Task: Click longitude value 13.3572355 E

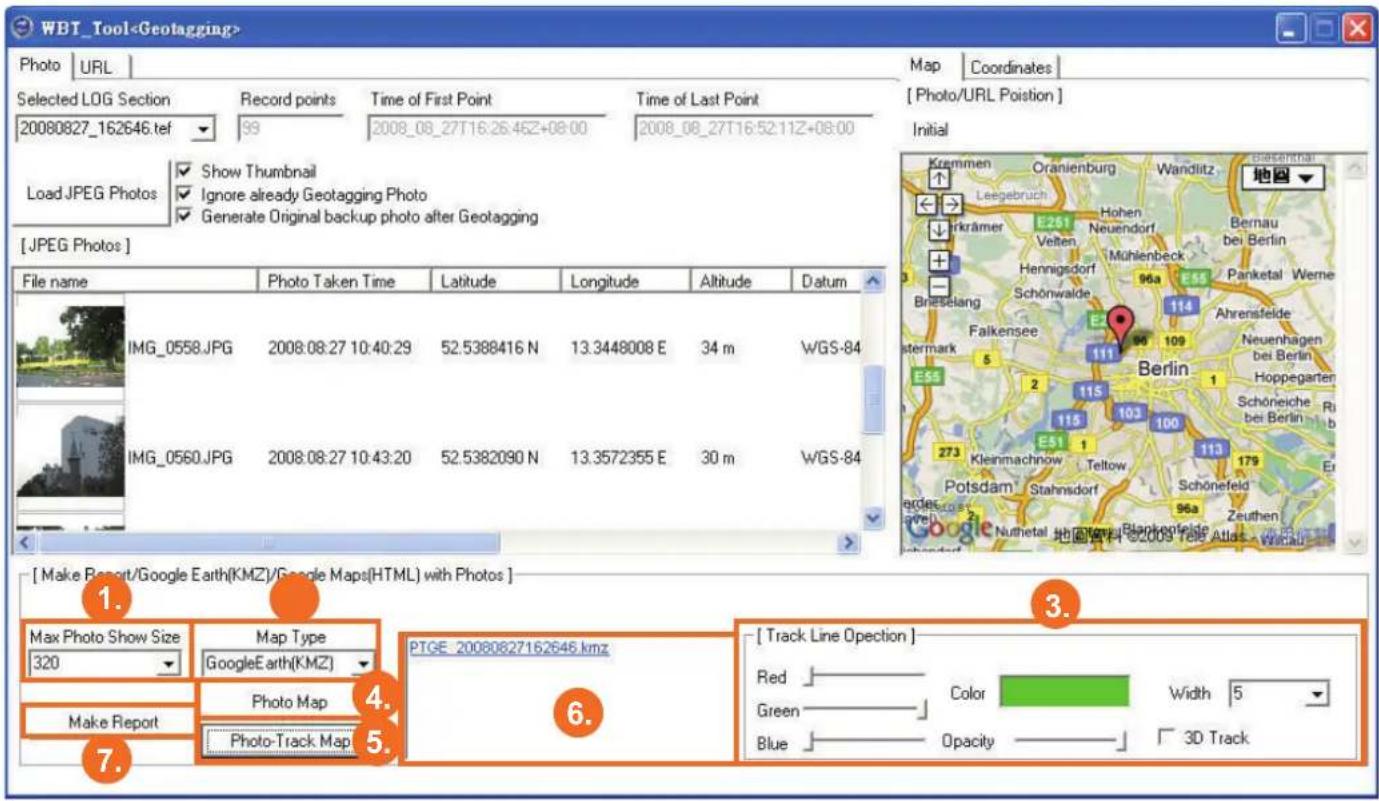Action: [x=619, y=458]
